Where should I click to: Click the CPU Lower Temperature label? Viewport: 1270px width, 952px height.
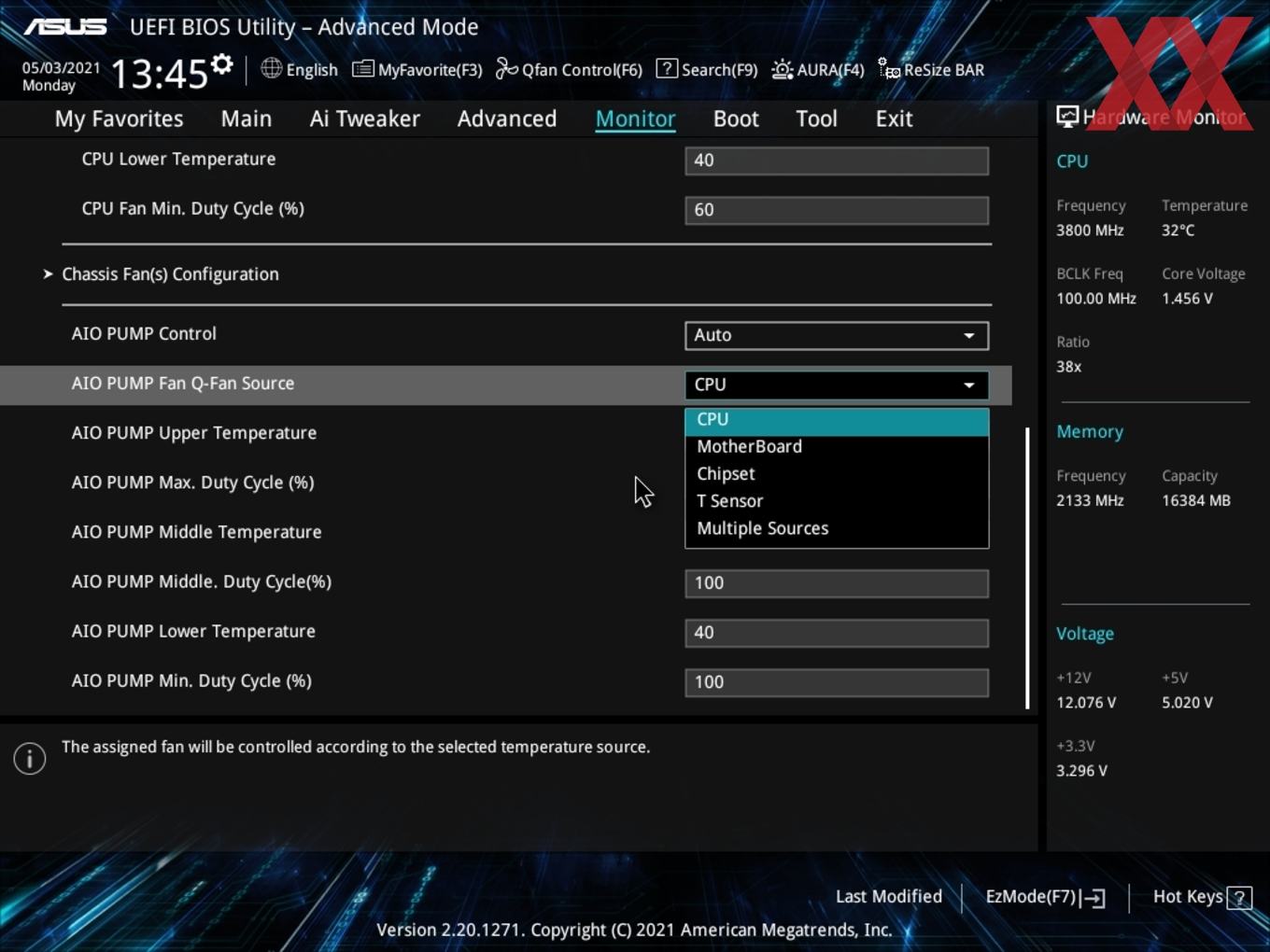tap(178, 159)
